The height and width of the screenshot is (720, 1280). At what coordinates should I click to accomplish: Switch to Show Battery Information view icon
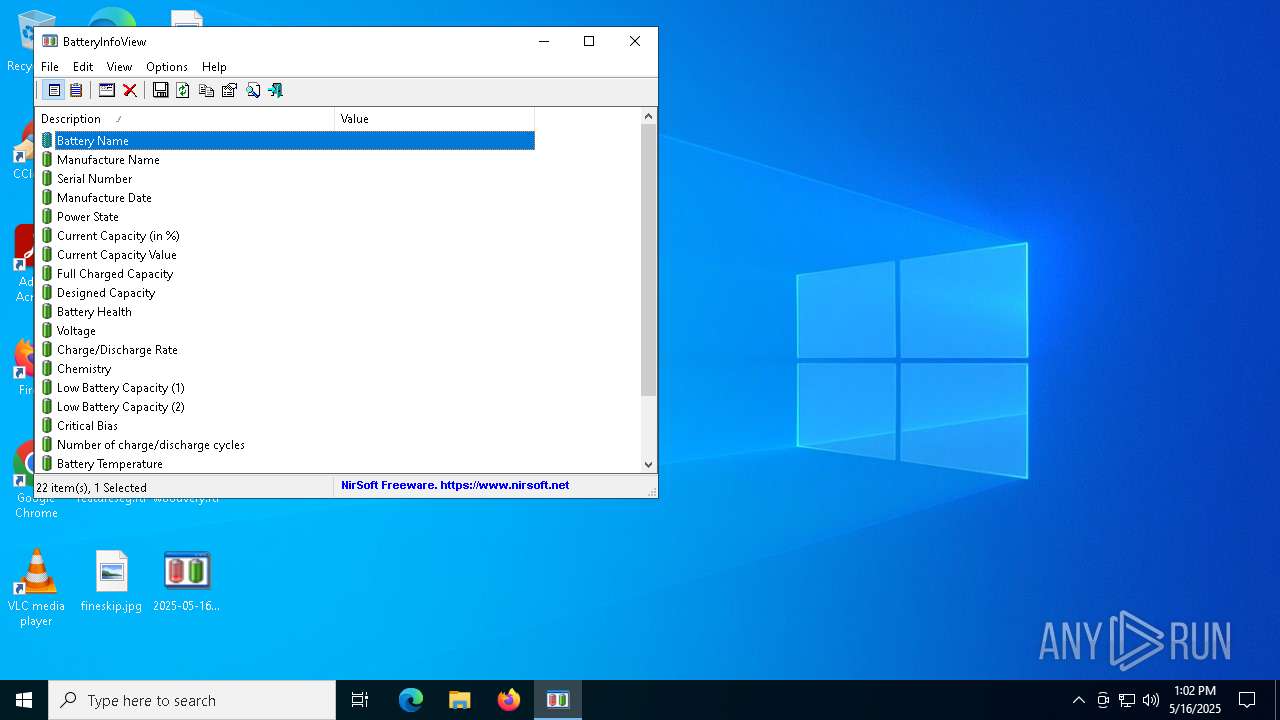pos(54,90)
